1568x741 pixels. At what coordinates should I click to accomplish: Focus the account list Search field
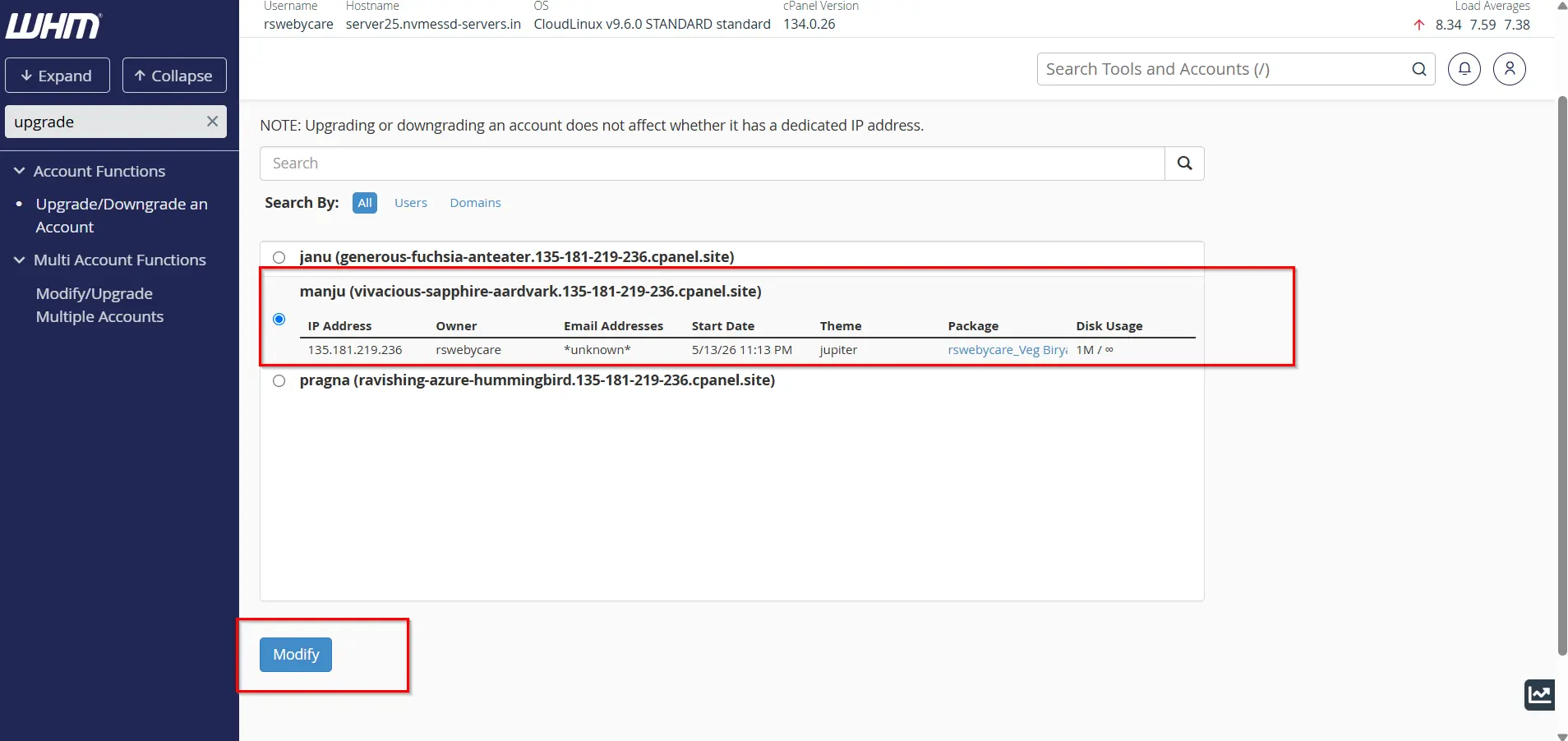click(713, 163)
